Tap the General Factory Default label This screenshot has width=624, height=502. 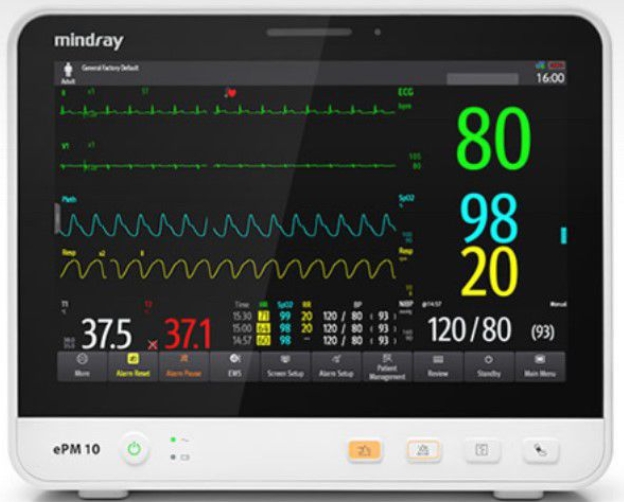tap(110, 68)
